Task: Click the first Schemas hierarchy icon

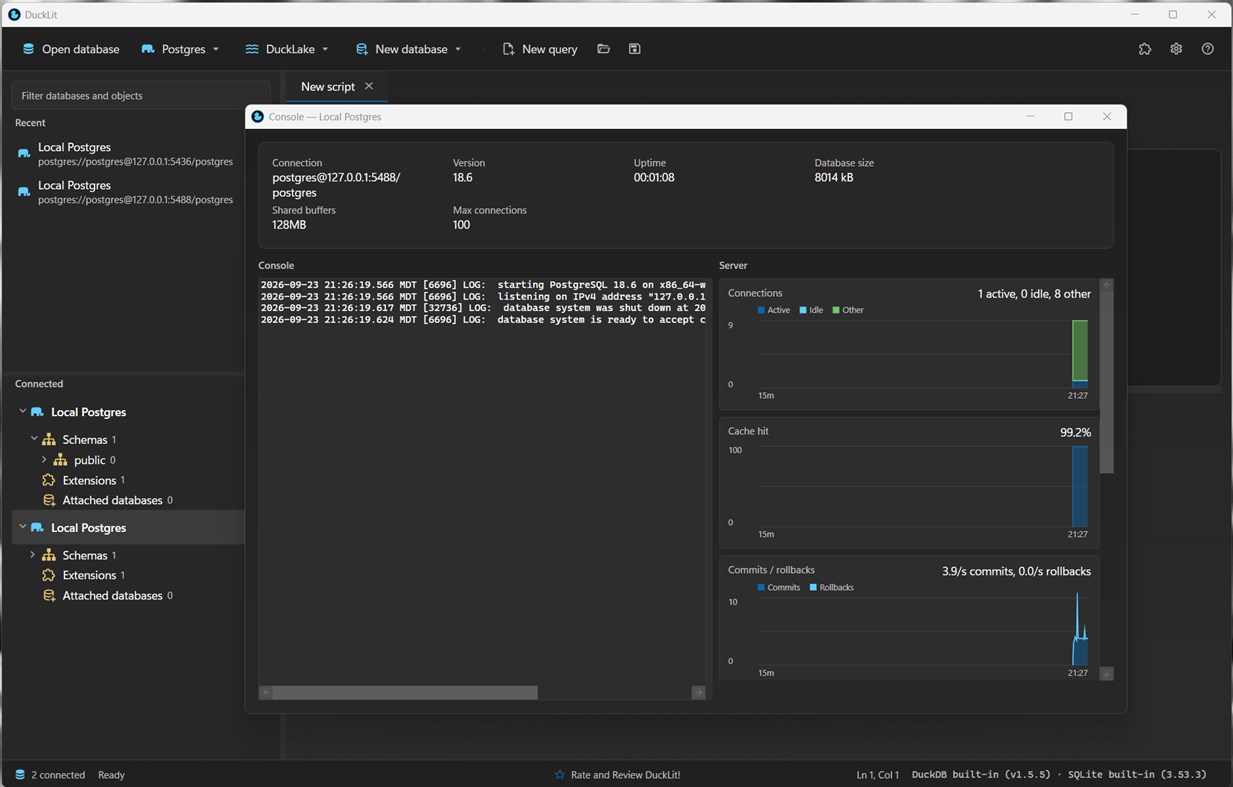Action: [48, 439]
